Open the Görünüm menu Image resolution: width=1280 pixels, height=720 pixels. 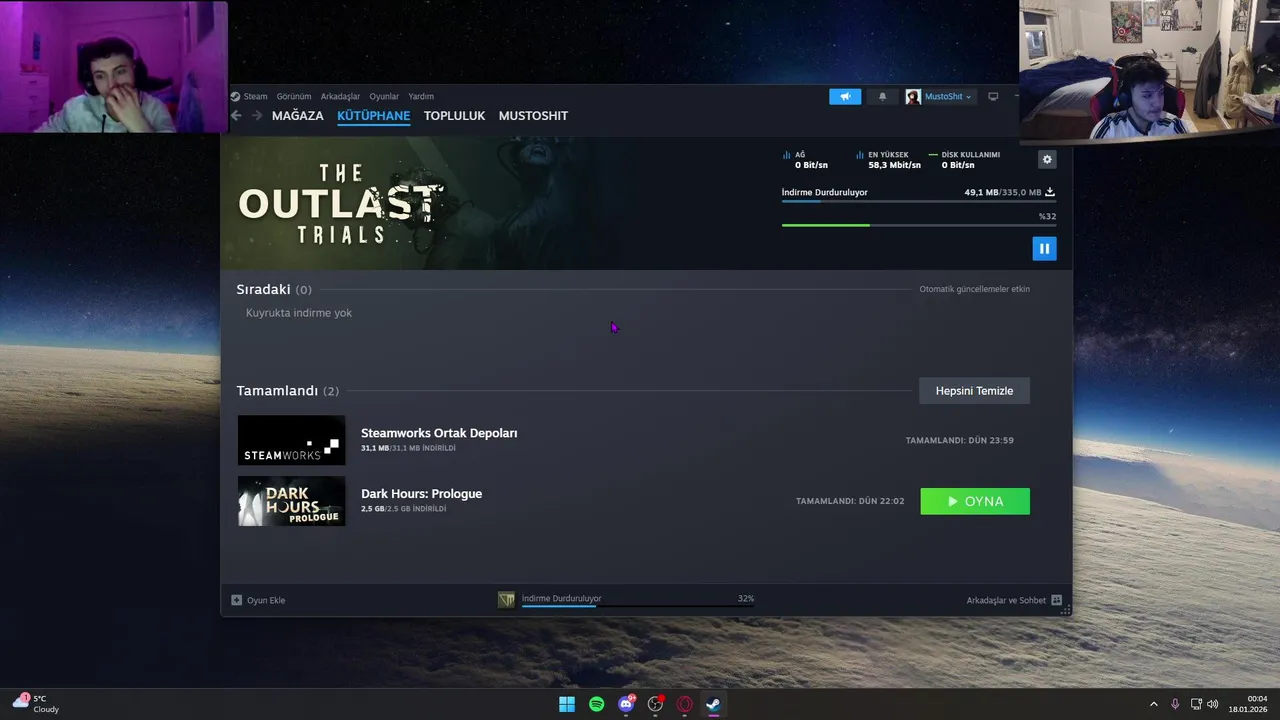pyautogui.click(x=294, y=97)
